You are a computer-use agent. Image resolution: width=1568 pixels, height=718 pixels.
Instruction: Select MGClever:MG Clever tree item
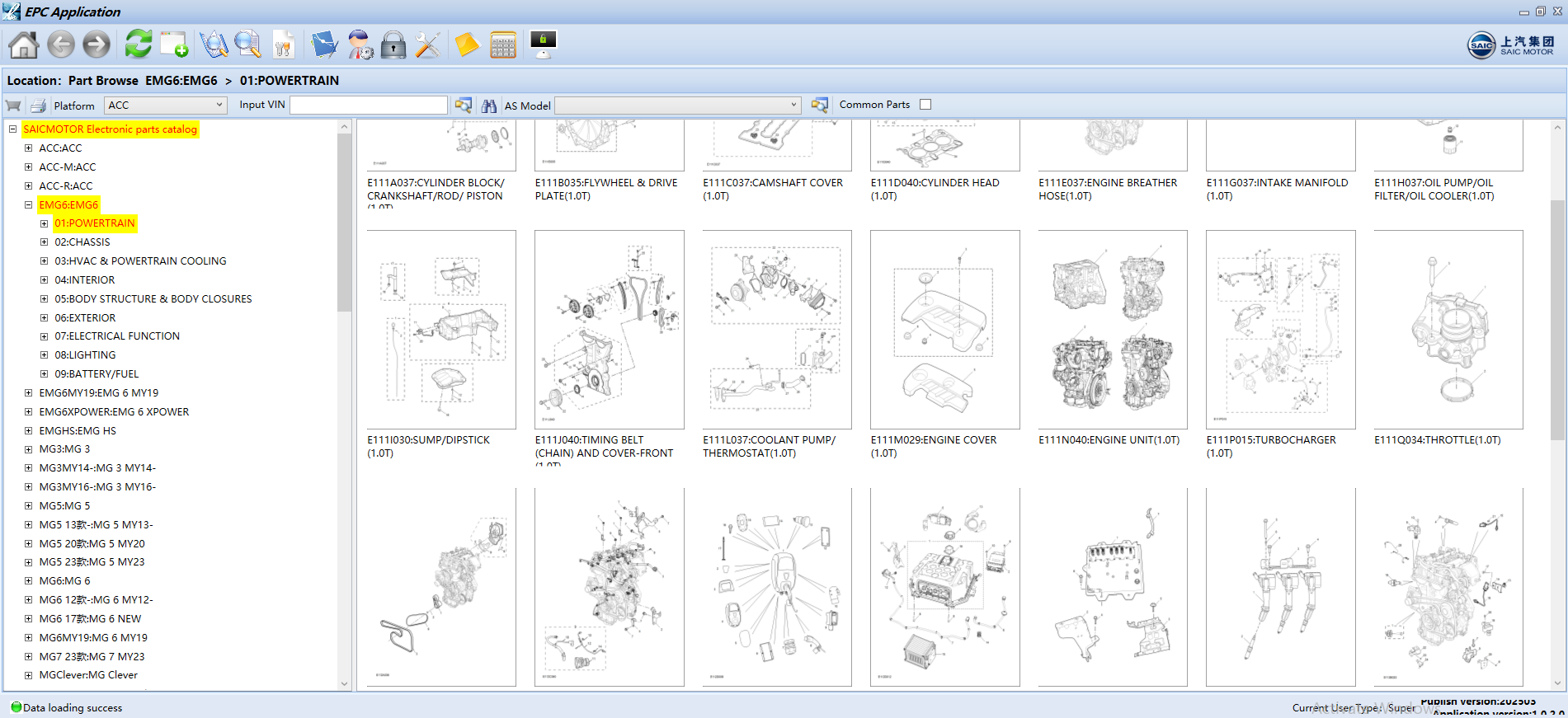(88, 675)
